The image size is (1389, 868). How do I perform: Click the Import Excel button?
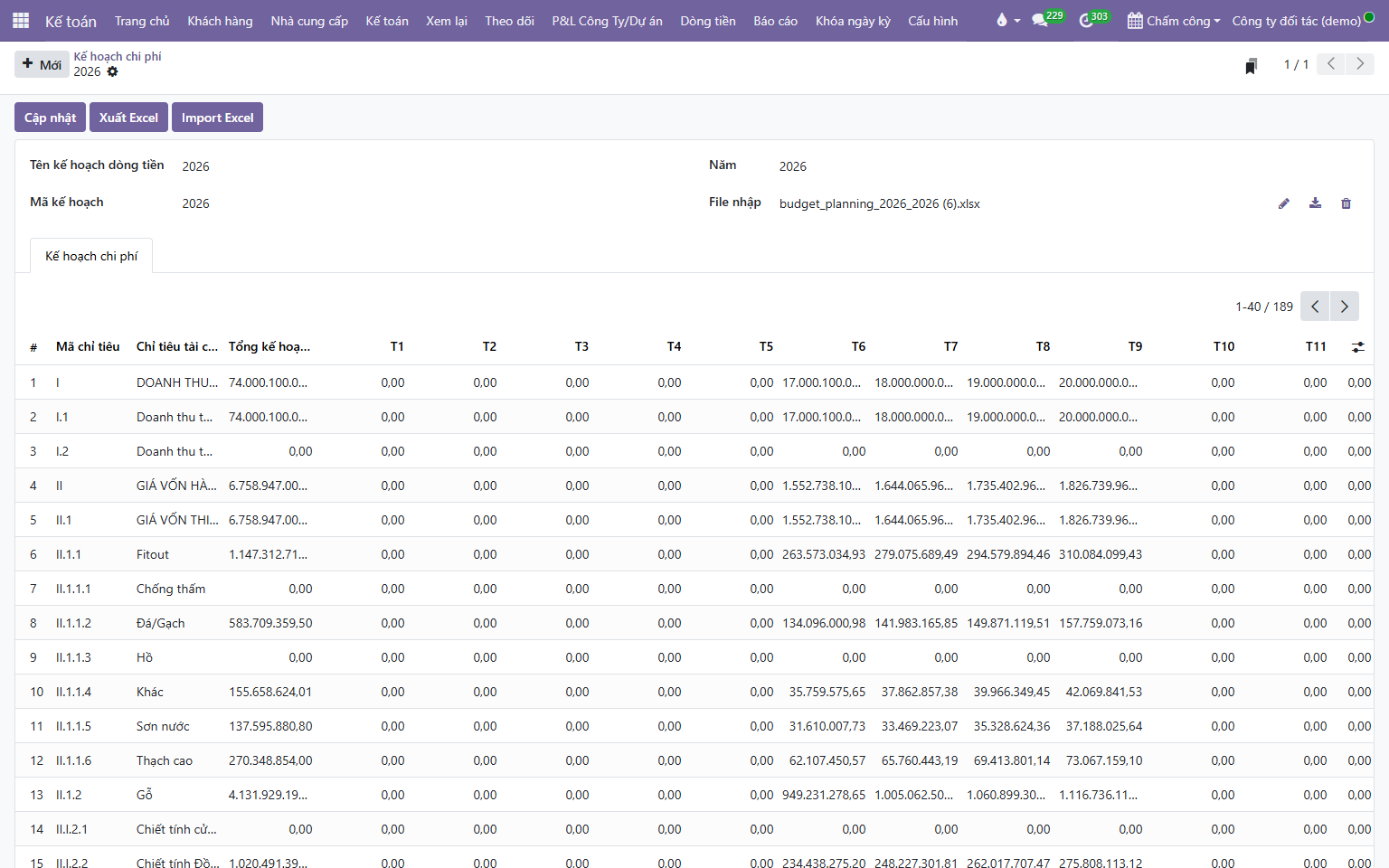(217, 118)
